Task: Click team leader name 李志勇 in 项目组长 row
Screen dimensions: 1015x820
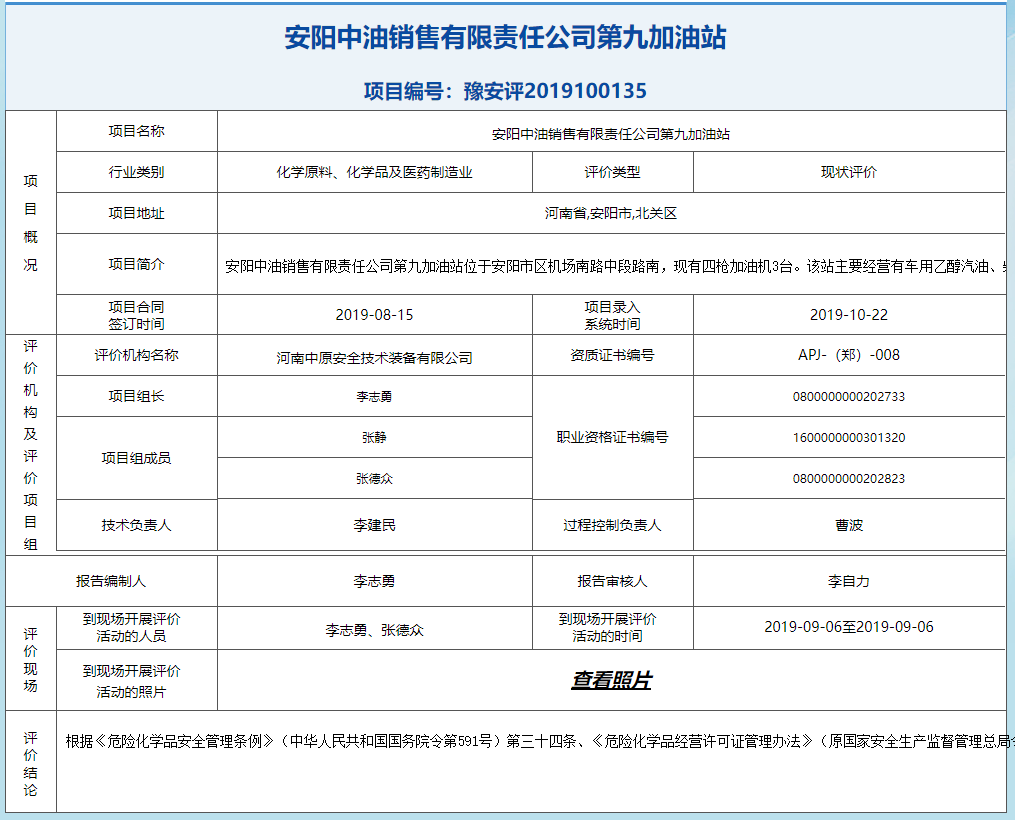Action: pos(375,397)
